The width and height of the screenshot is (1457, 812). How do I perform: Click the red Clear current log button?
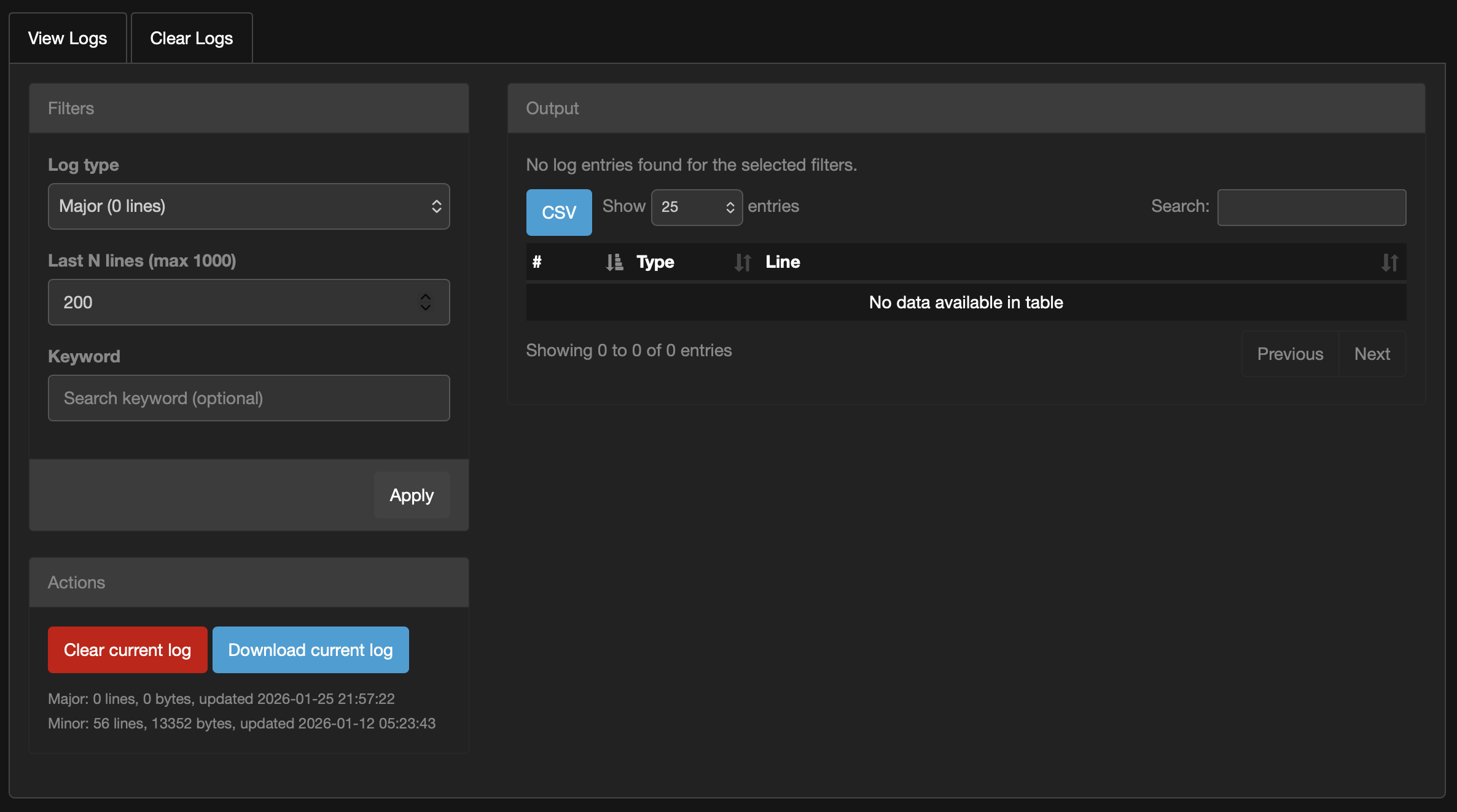pyautogui.click(x=127, y=650)
